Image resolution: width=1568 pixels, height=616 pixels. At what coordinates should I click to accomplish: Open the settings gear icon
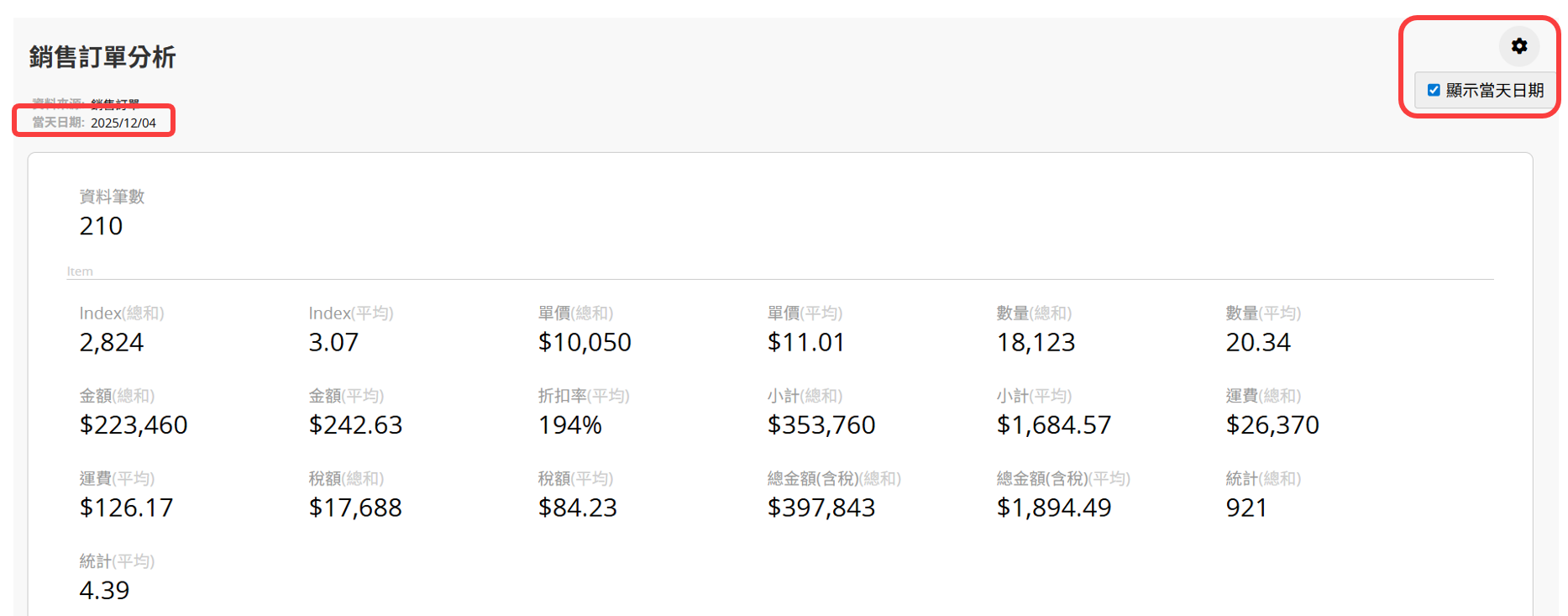click(1518, 46)
